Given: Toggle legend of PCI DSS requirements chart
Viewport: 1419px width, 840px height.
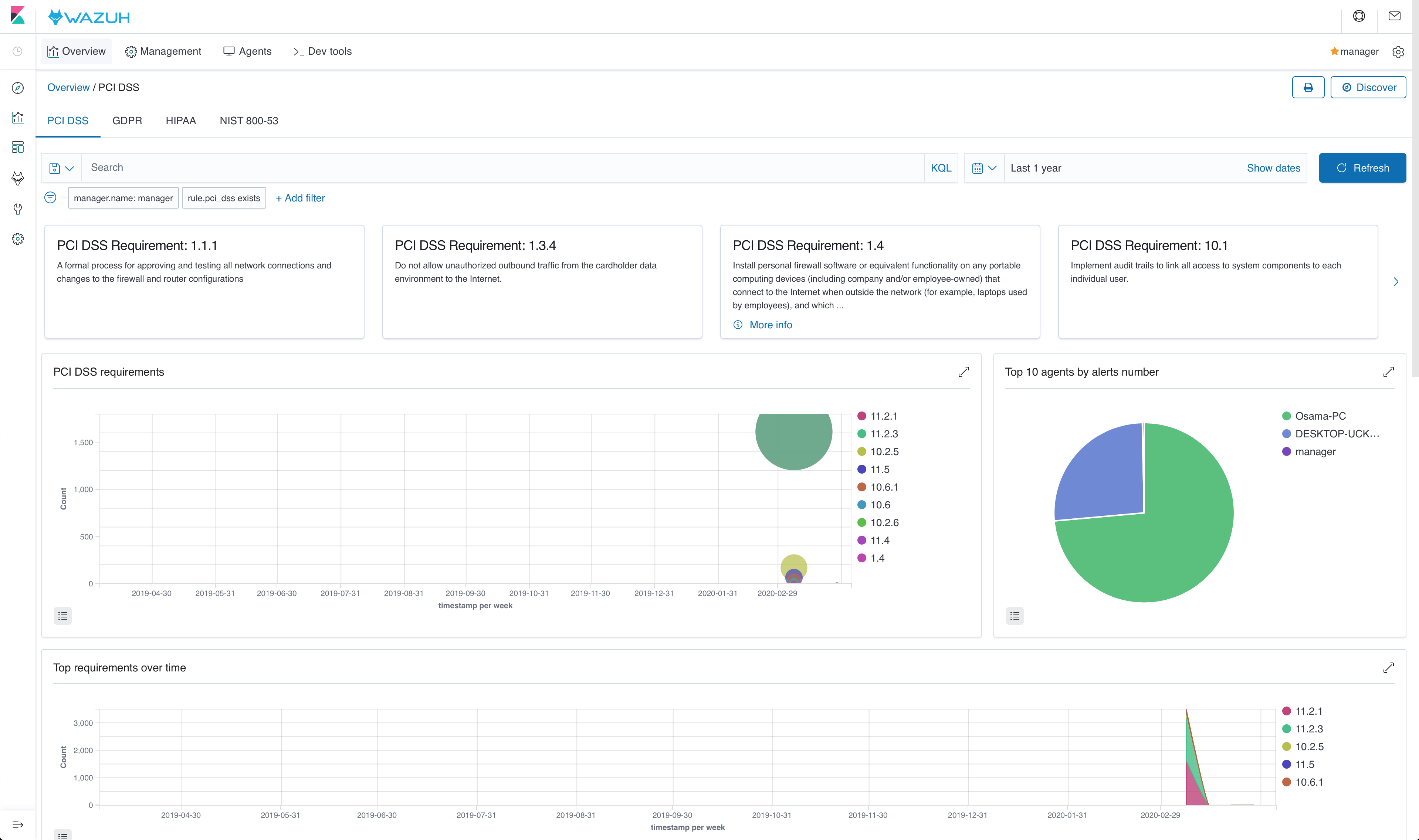Looking at the screenshot, I should click(63, 615).
